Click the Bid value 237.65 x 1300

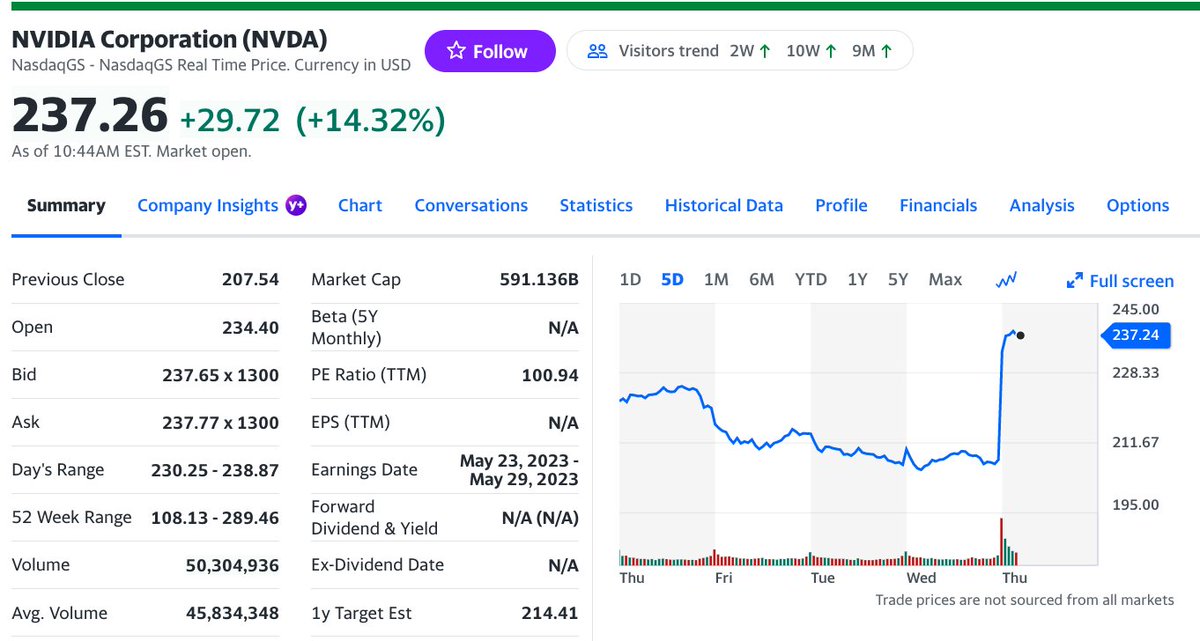tap(221, 375)
